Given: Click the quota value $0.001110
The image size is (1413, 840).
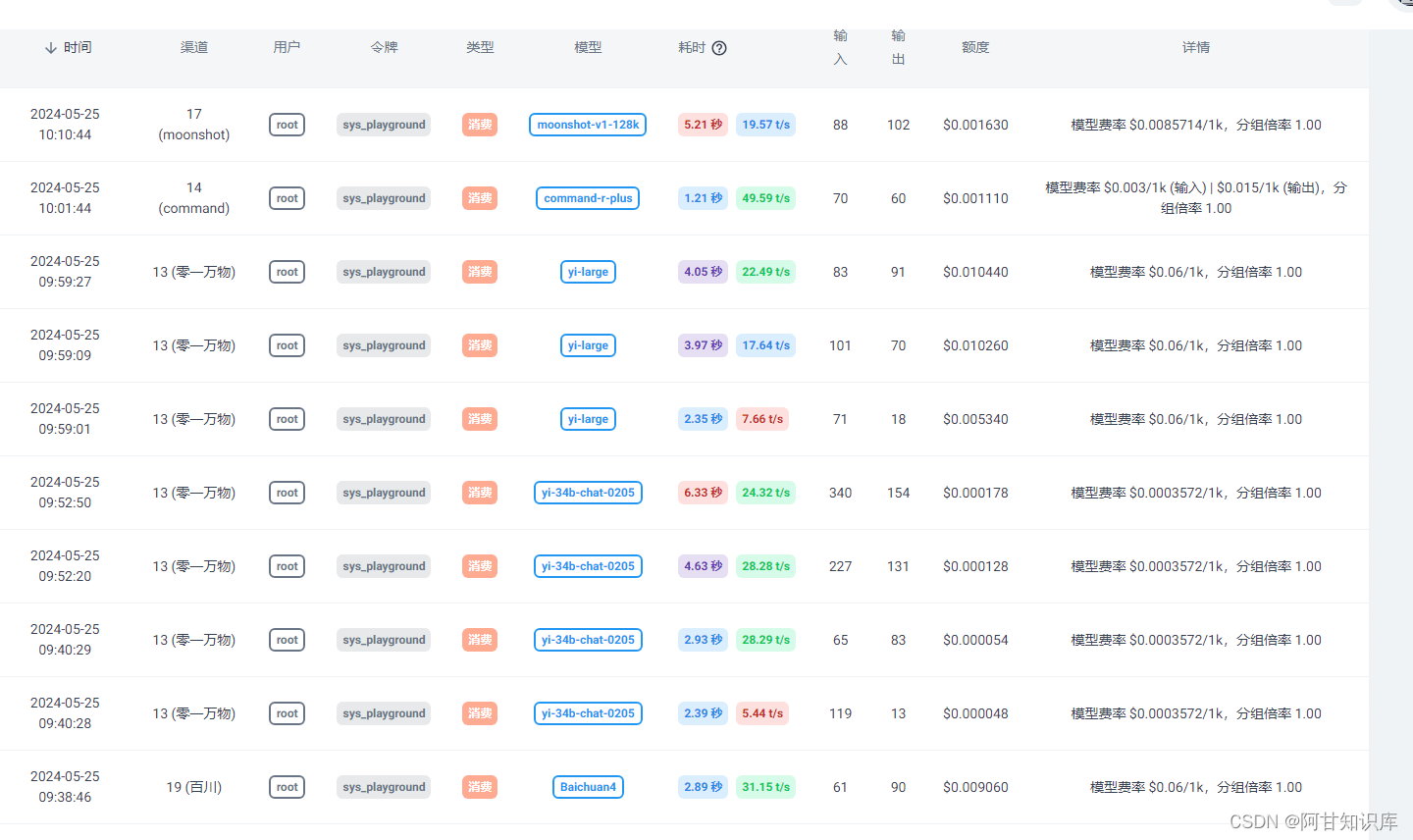Looking at the screenshot, I should point(975,198).
